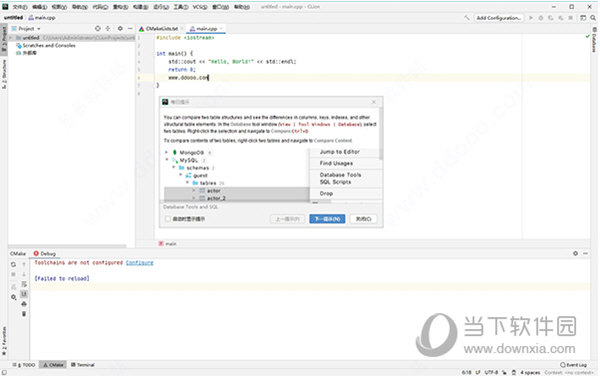Click the 4 spaces indent setting
The height and width of the screenshot is (378, 600).
coord(530,372)
